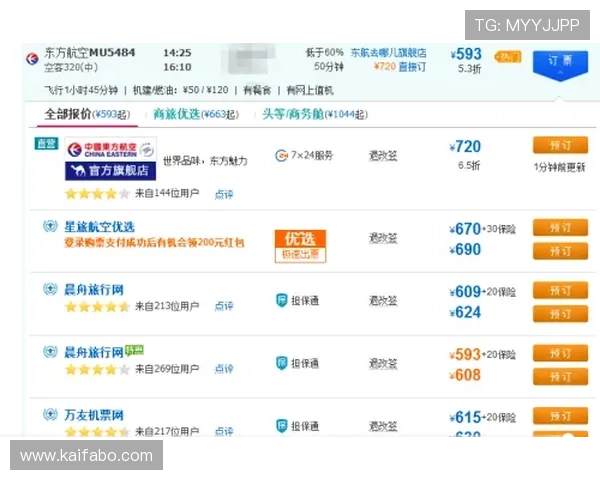Click the 优选 极速出票 badge
Screen dimensions: 600x480
300,246
